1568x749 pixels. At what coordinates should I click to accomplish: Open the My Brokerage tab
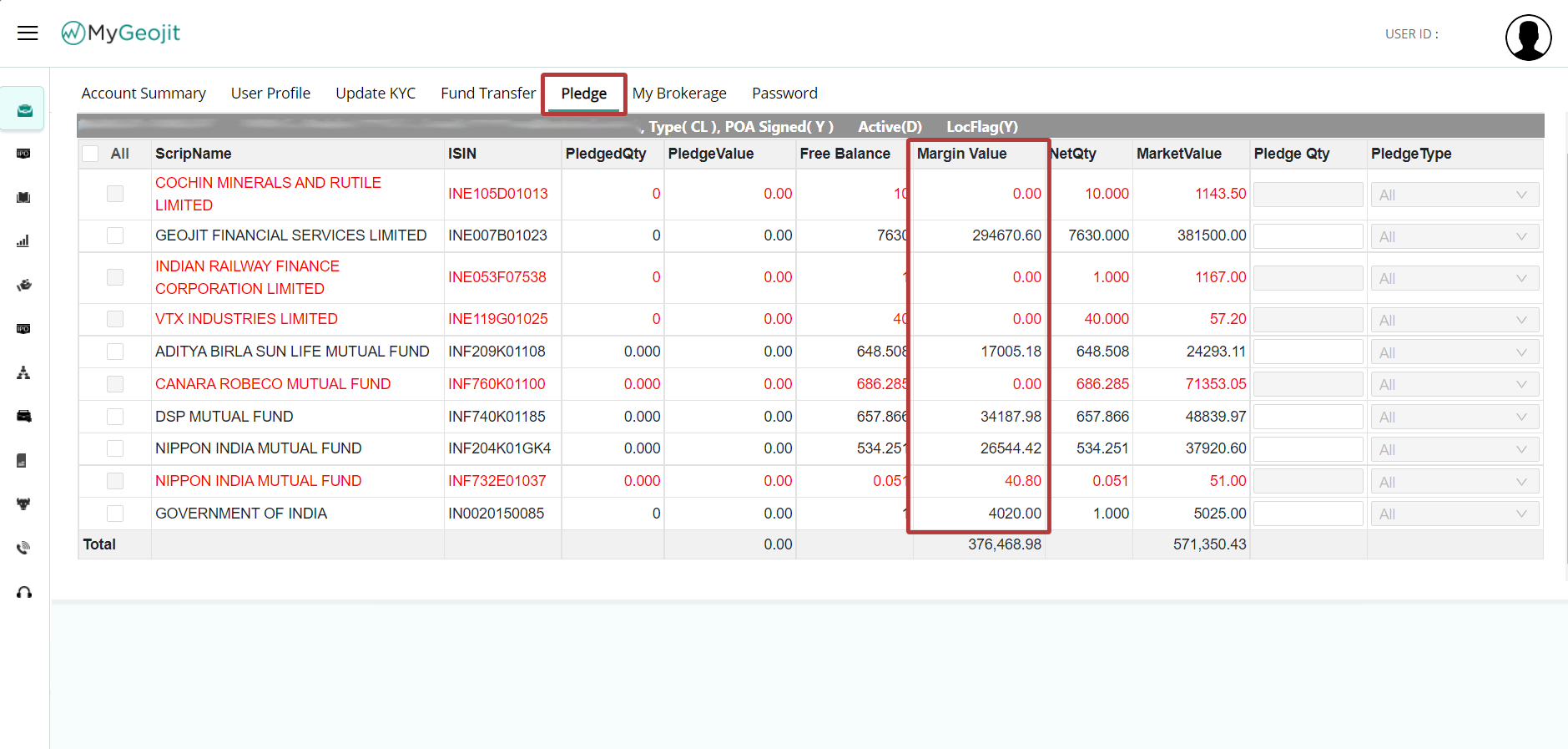coord(679,94)
